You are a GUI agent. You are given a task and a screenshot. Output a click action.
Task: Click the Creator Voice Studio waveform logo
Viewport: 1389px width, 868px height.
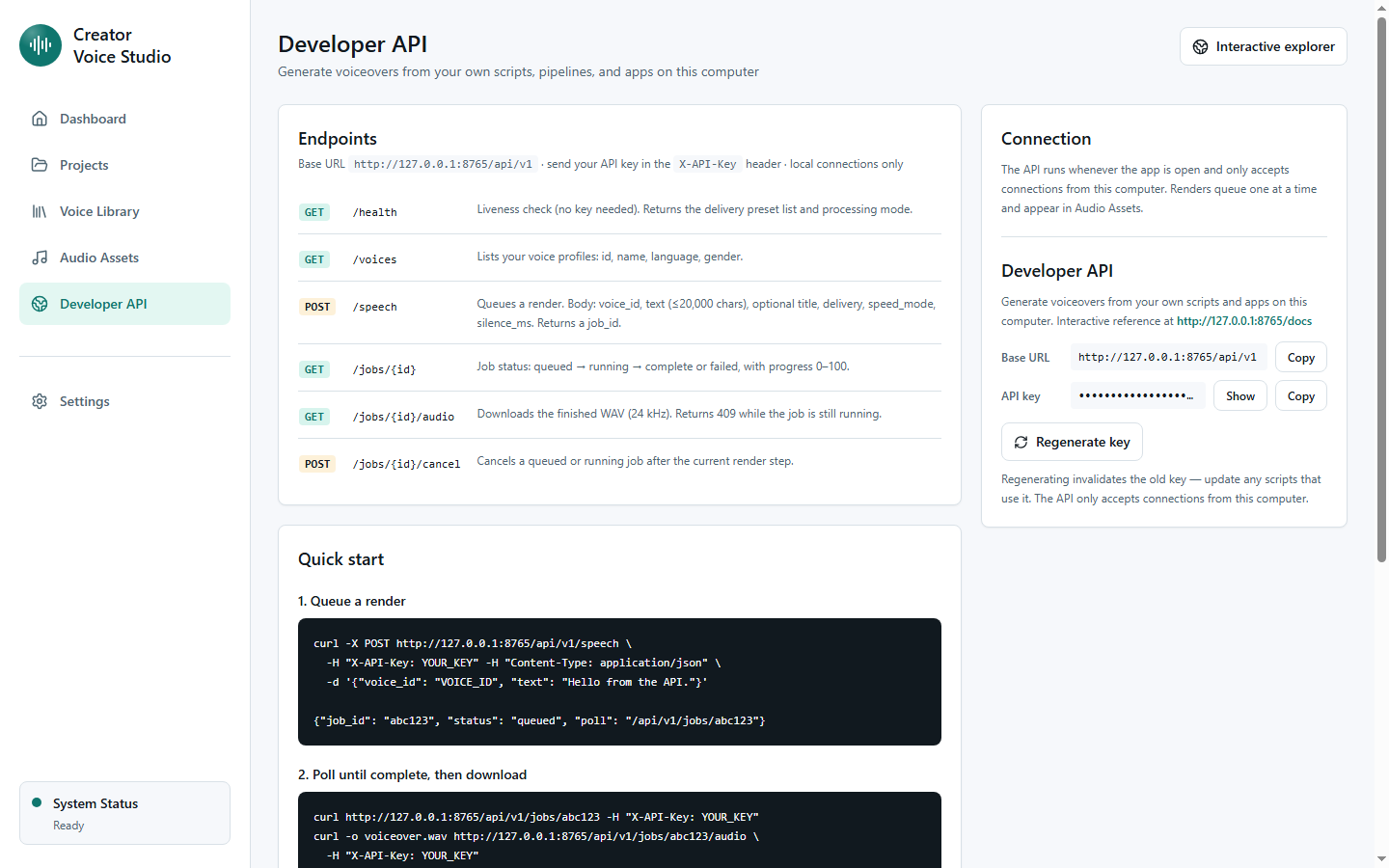41,45
